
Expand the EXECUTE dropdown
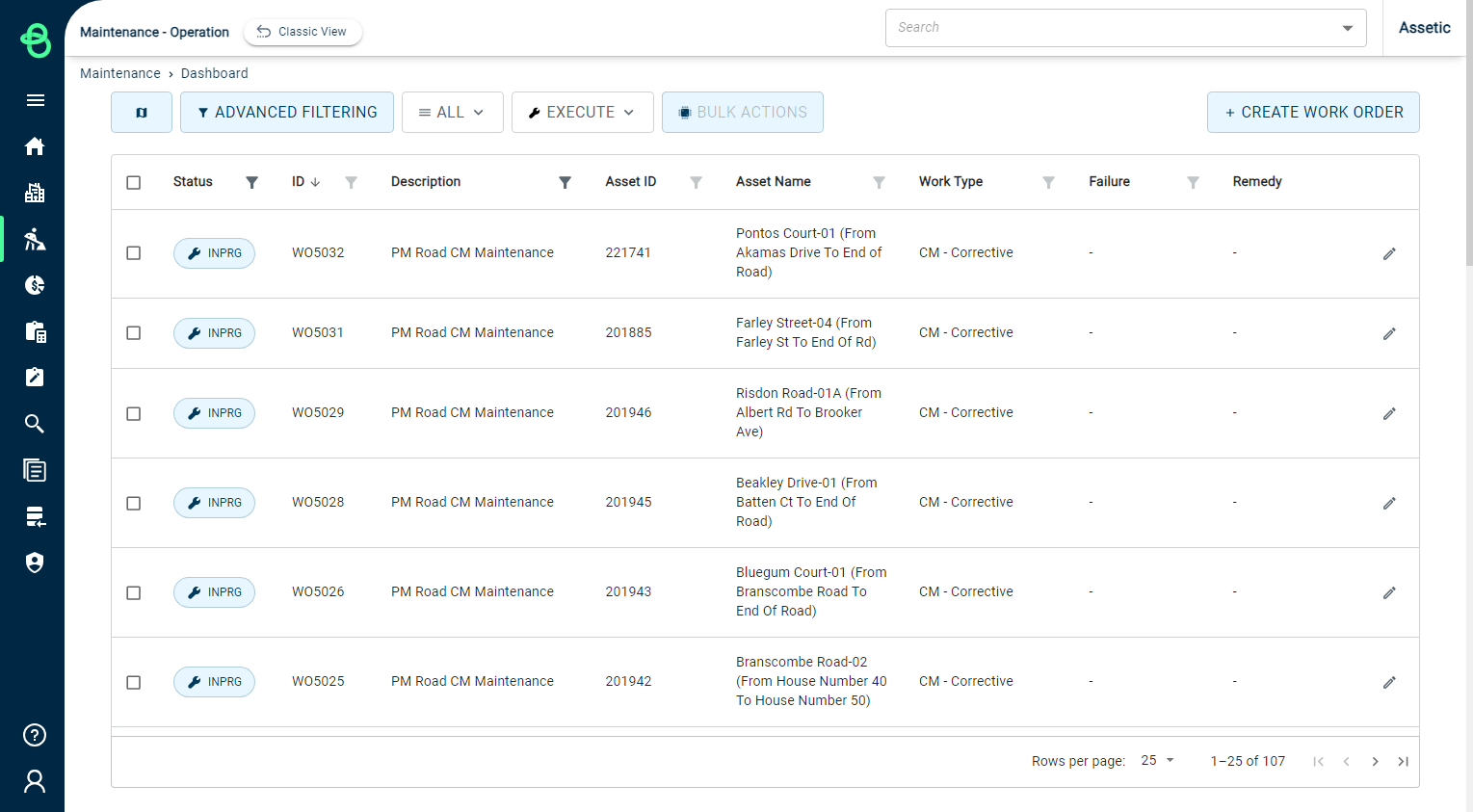582,112
